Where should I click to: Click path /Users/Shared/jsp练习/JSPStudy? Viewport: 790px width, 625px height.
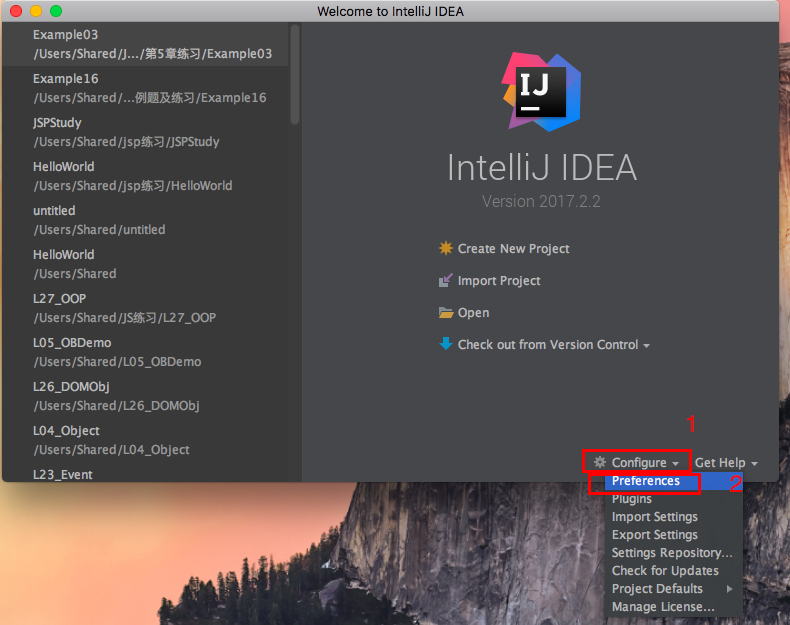click(x=126, y=142)
